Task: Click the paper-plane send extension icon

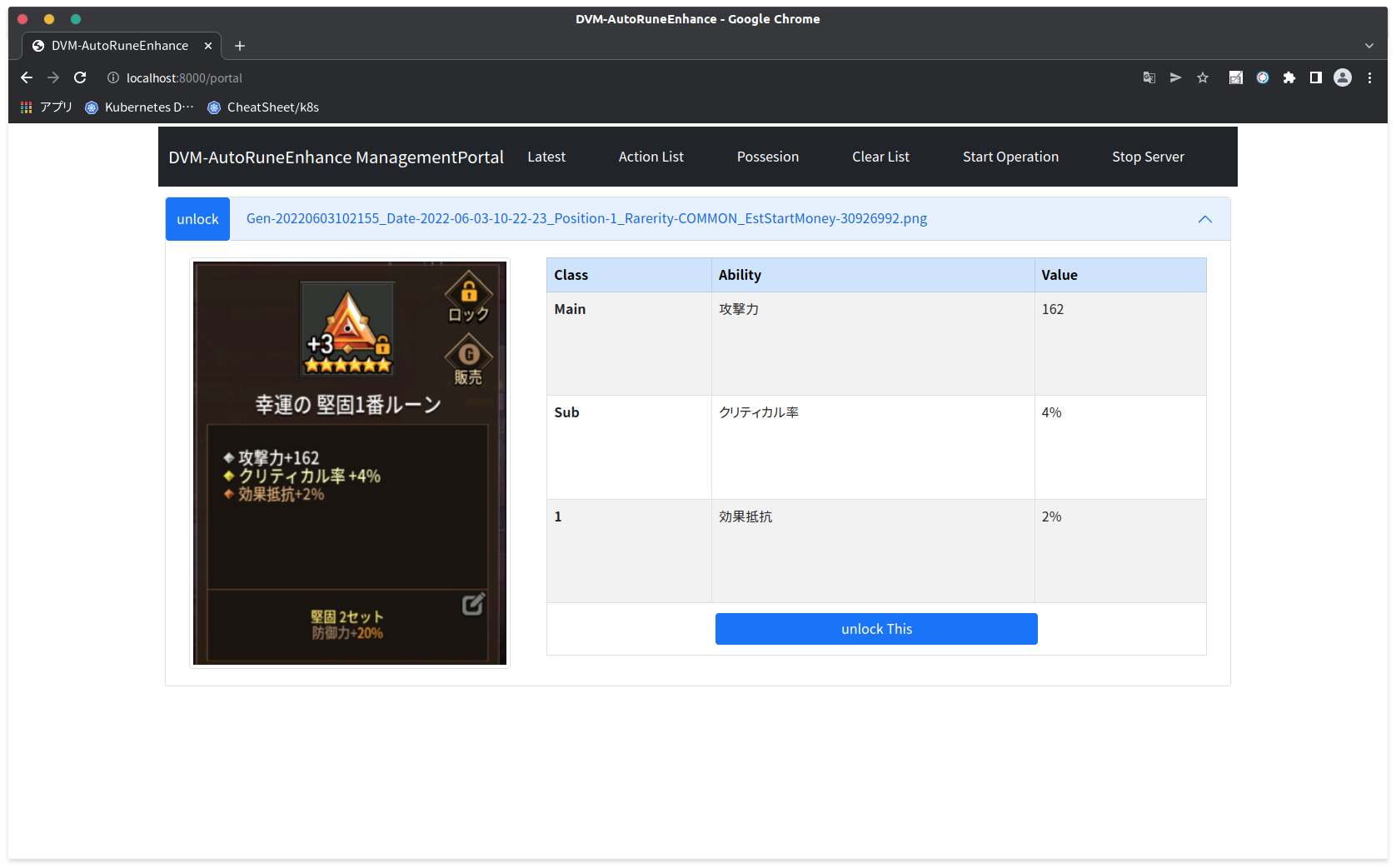Action: tap(1176, 77)
